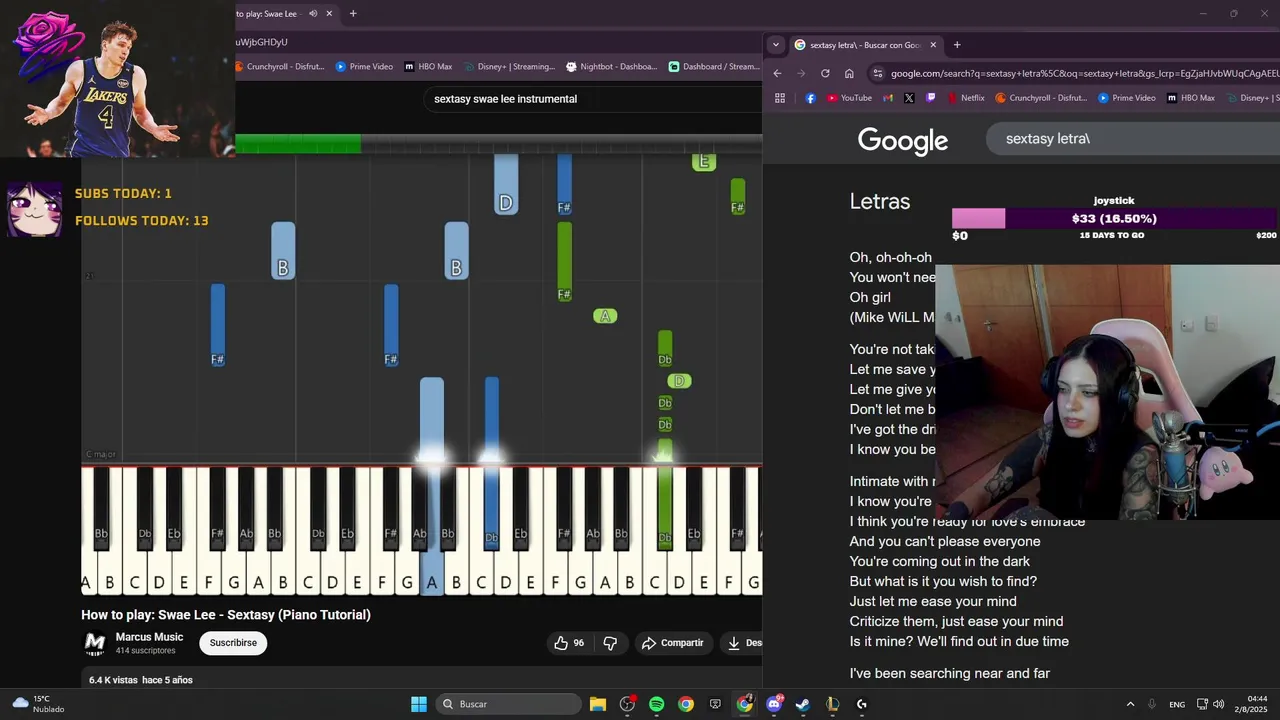The height and width of the screenshot is (720, 1280).
Task: Click the joystick donation goal progress bar
Action: [1114, 218]
